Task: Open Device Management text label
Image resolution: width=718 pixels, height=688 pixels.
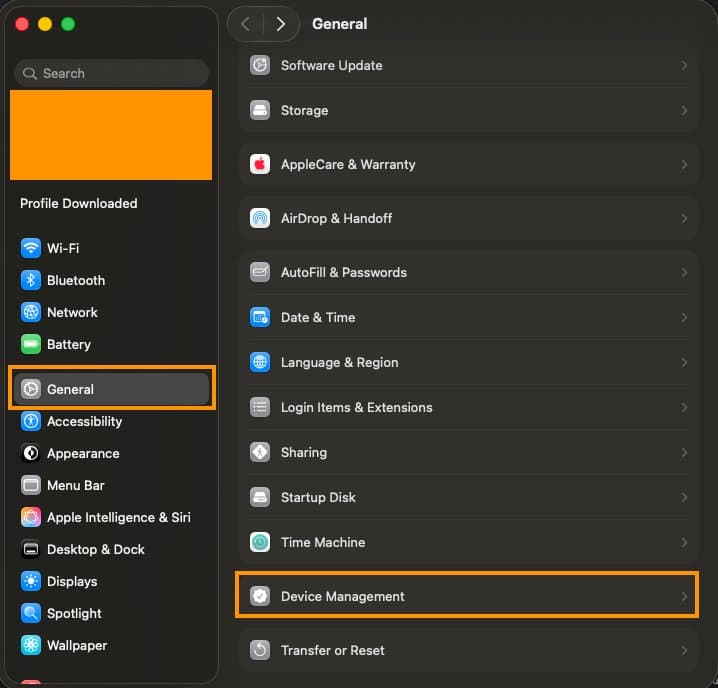Action: point(343,596)
